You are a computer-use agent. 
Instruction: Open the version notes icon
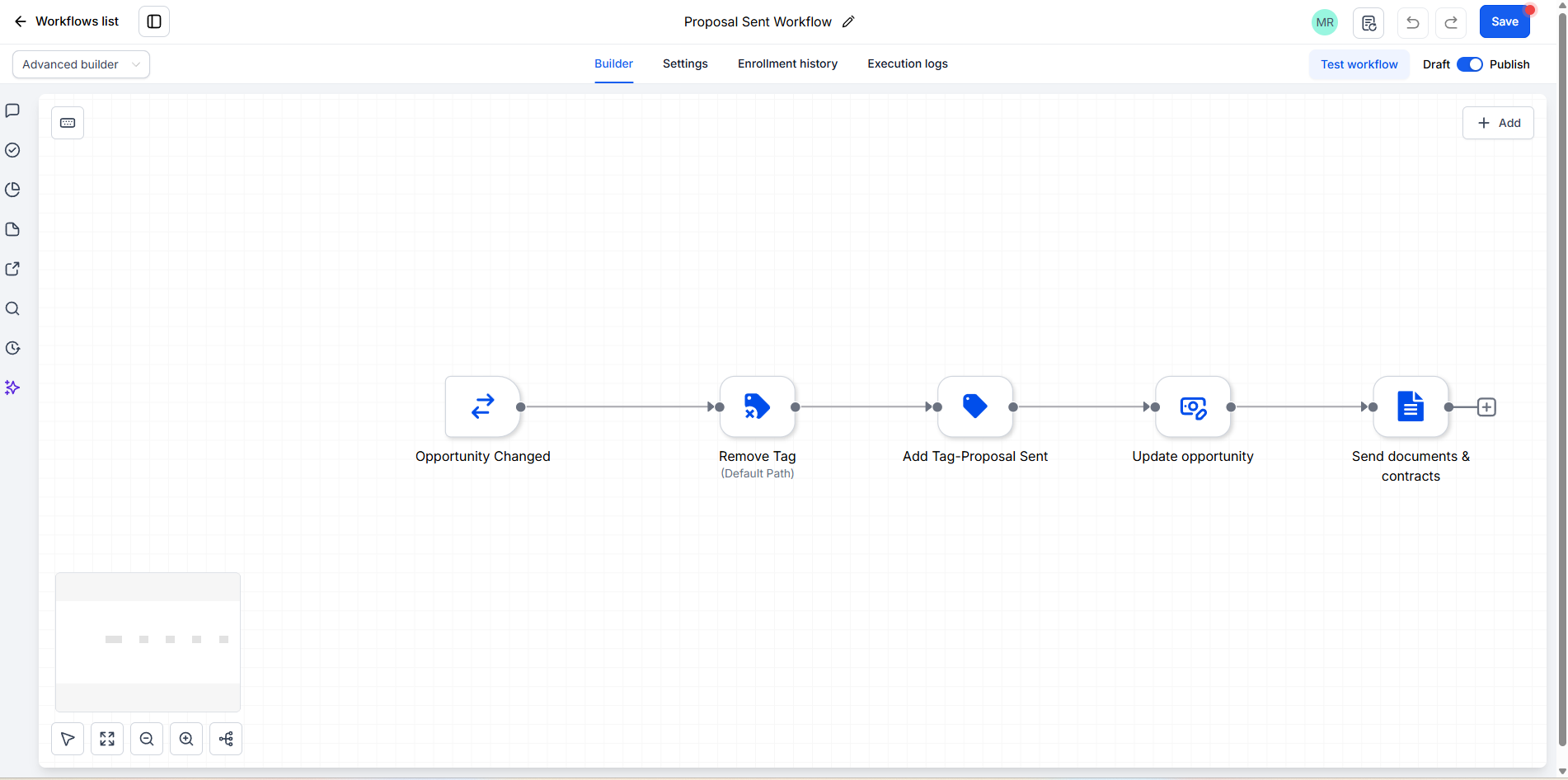(1368, 22)
